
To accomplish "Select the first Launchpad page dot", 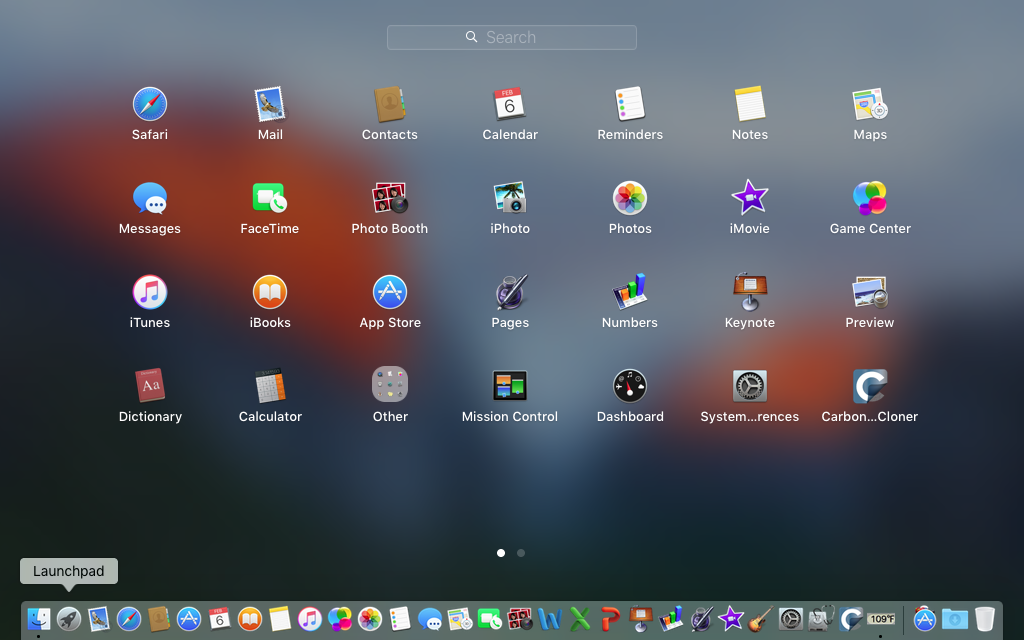I will 501,553.
